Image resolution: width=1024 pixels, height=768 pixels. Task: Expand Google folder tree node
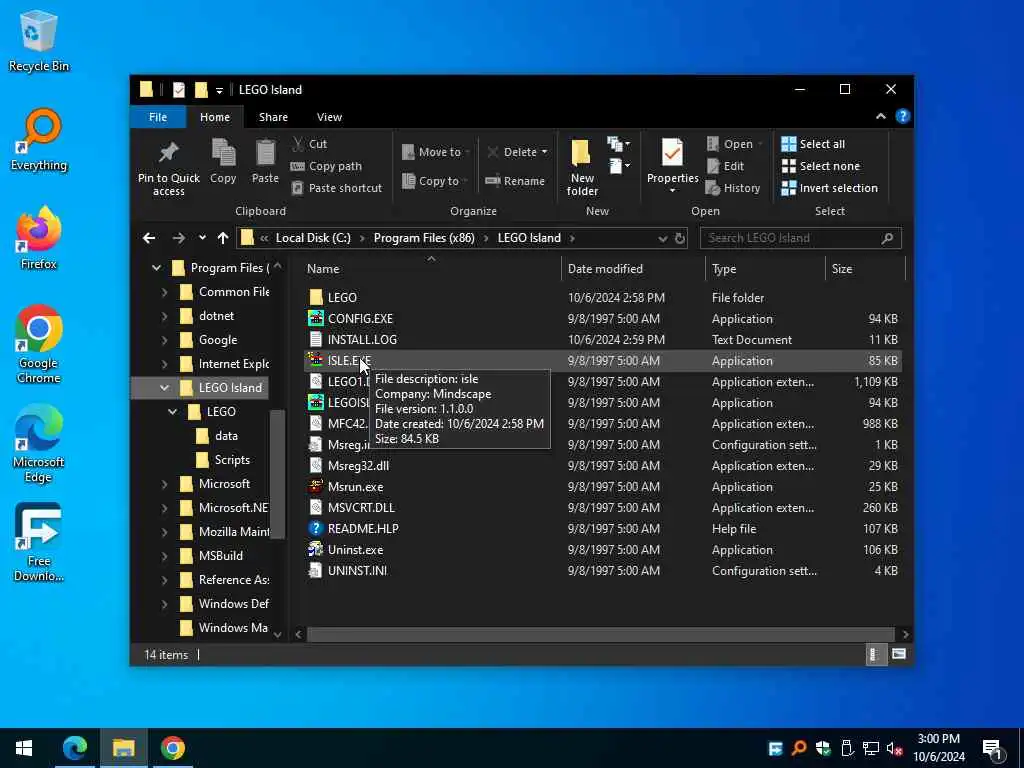click(164, 340)
